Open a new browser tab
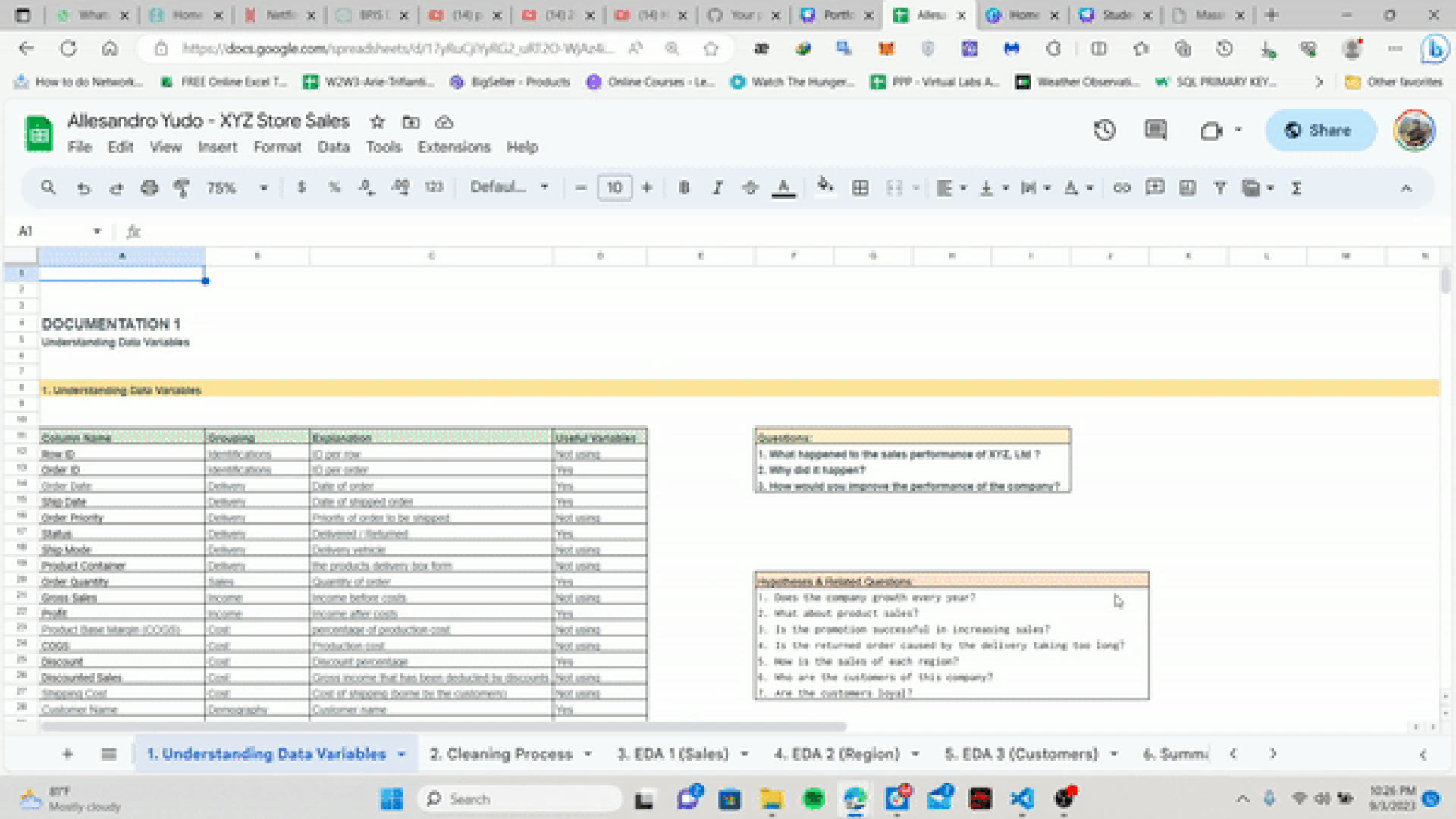 [1272, 14]
